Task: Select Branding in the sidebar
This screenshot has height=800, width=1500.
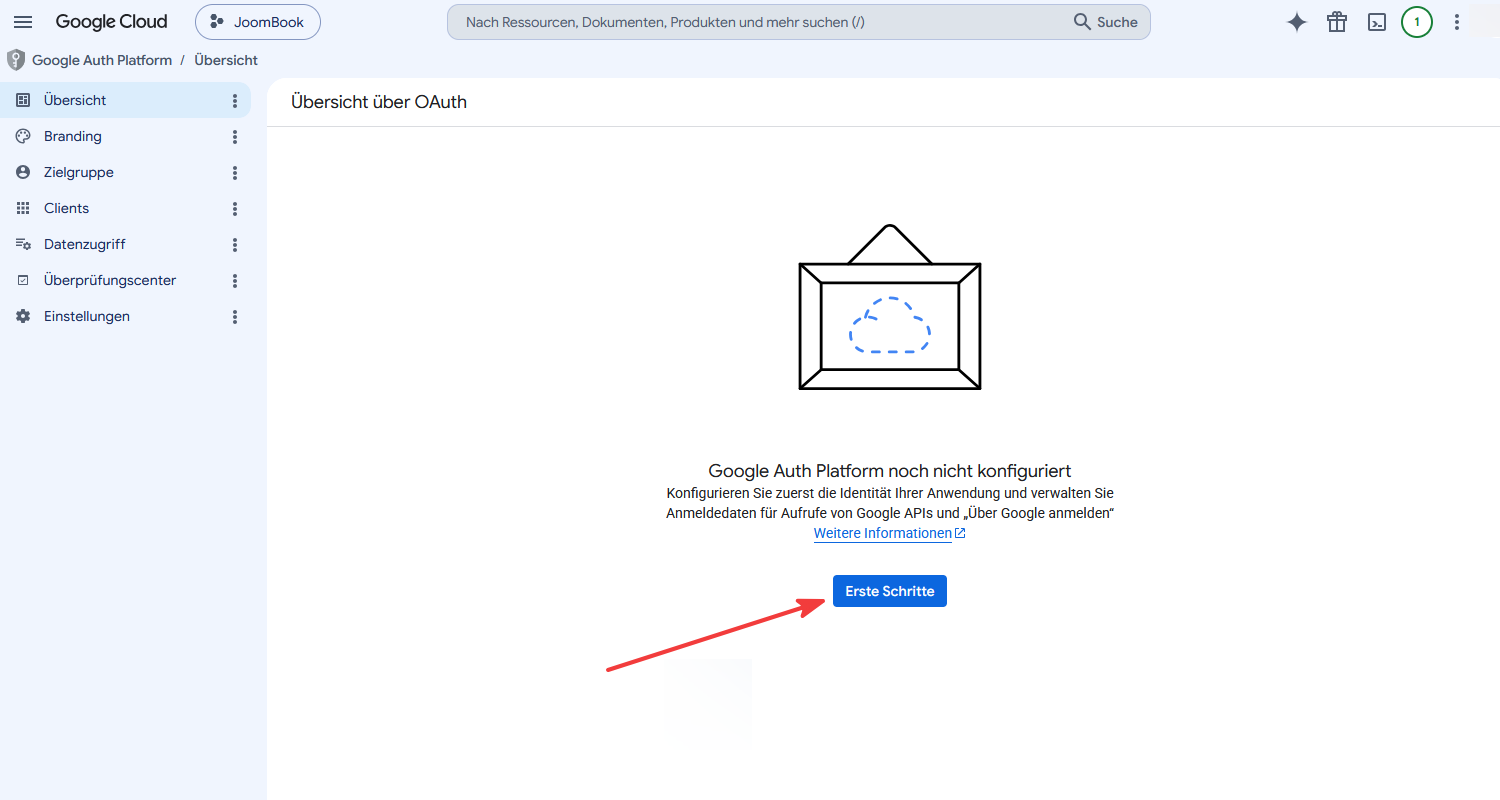Action: pyautogui.click(x=125, y=136)
